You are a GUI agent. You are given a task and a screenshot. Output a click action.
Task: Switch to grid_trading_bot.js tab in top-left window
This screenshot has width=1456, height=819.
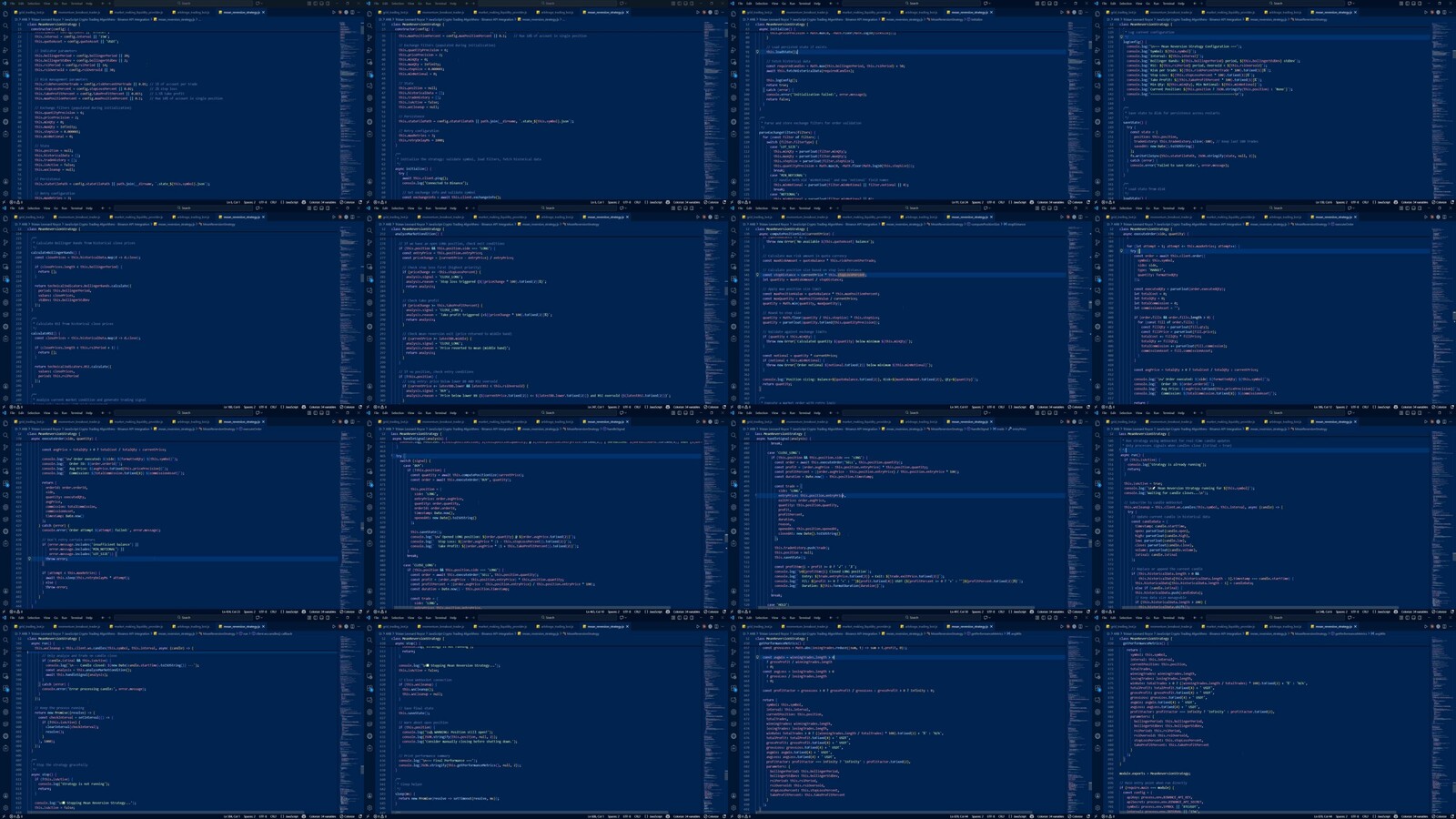tap(28, 13)
